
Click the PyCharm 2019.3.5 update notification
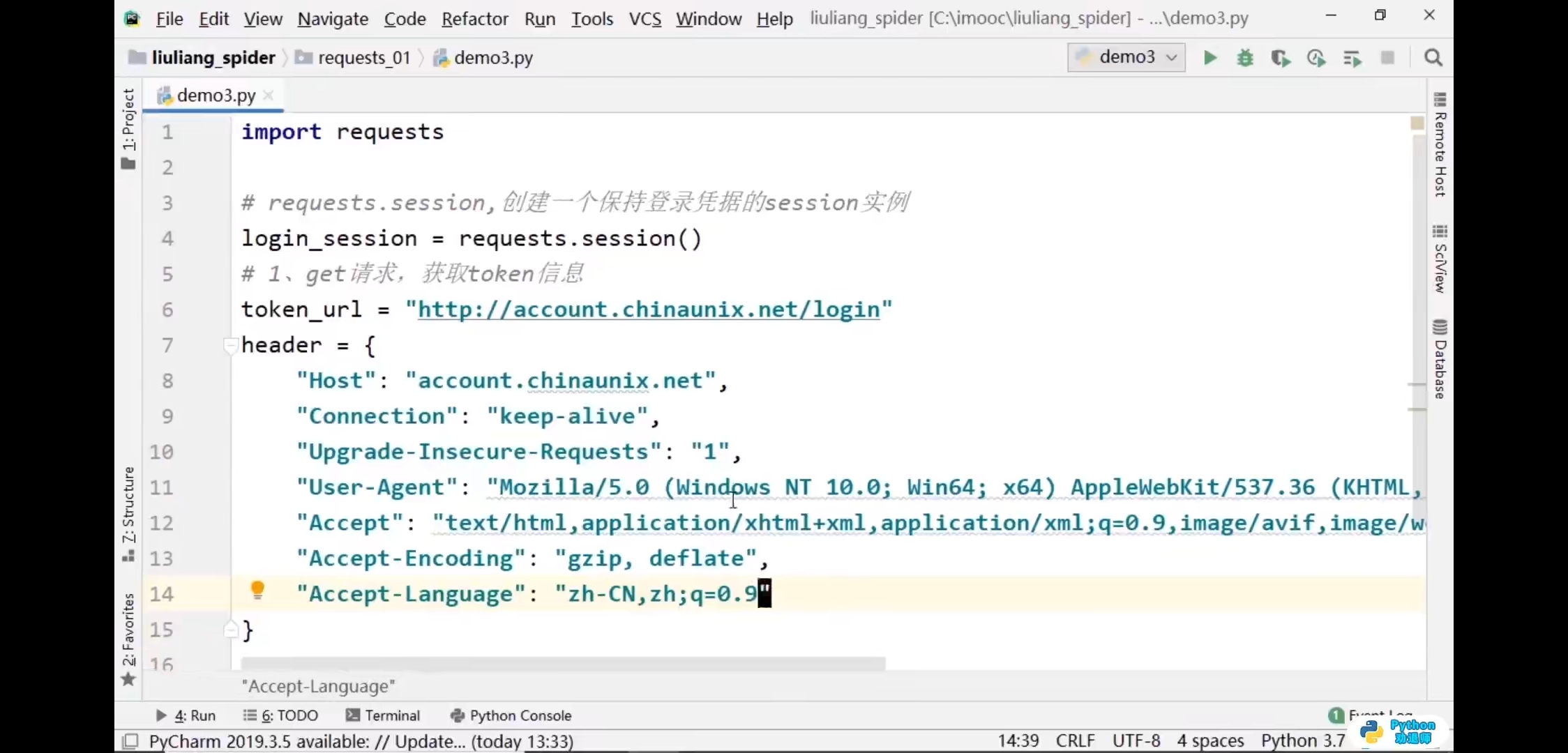(361, 741)
